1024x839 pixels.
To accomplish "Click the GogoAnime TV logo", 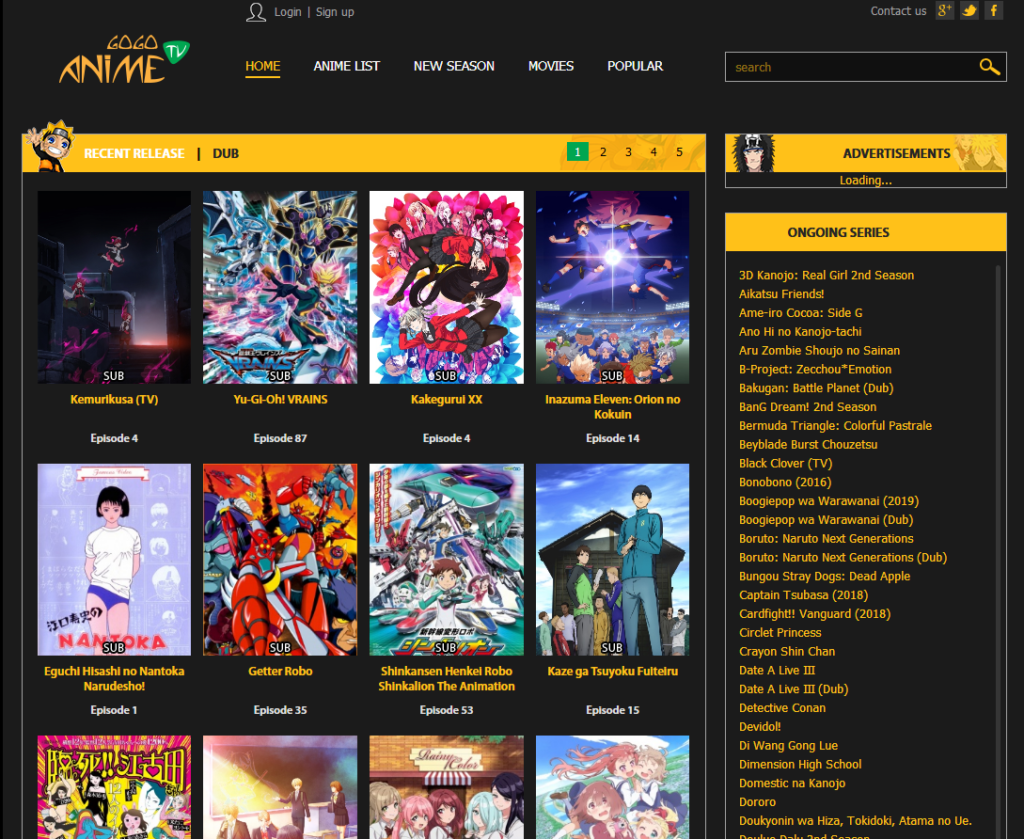I will [124, 59].
